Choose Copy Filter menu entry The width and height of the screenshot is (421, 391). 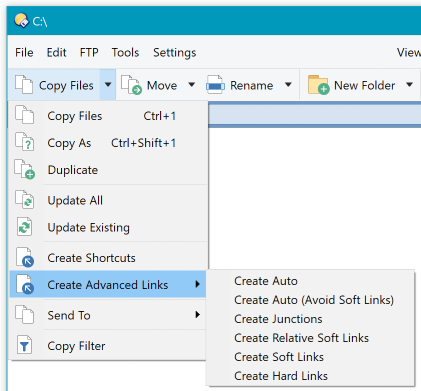click(109, 346)
